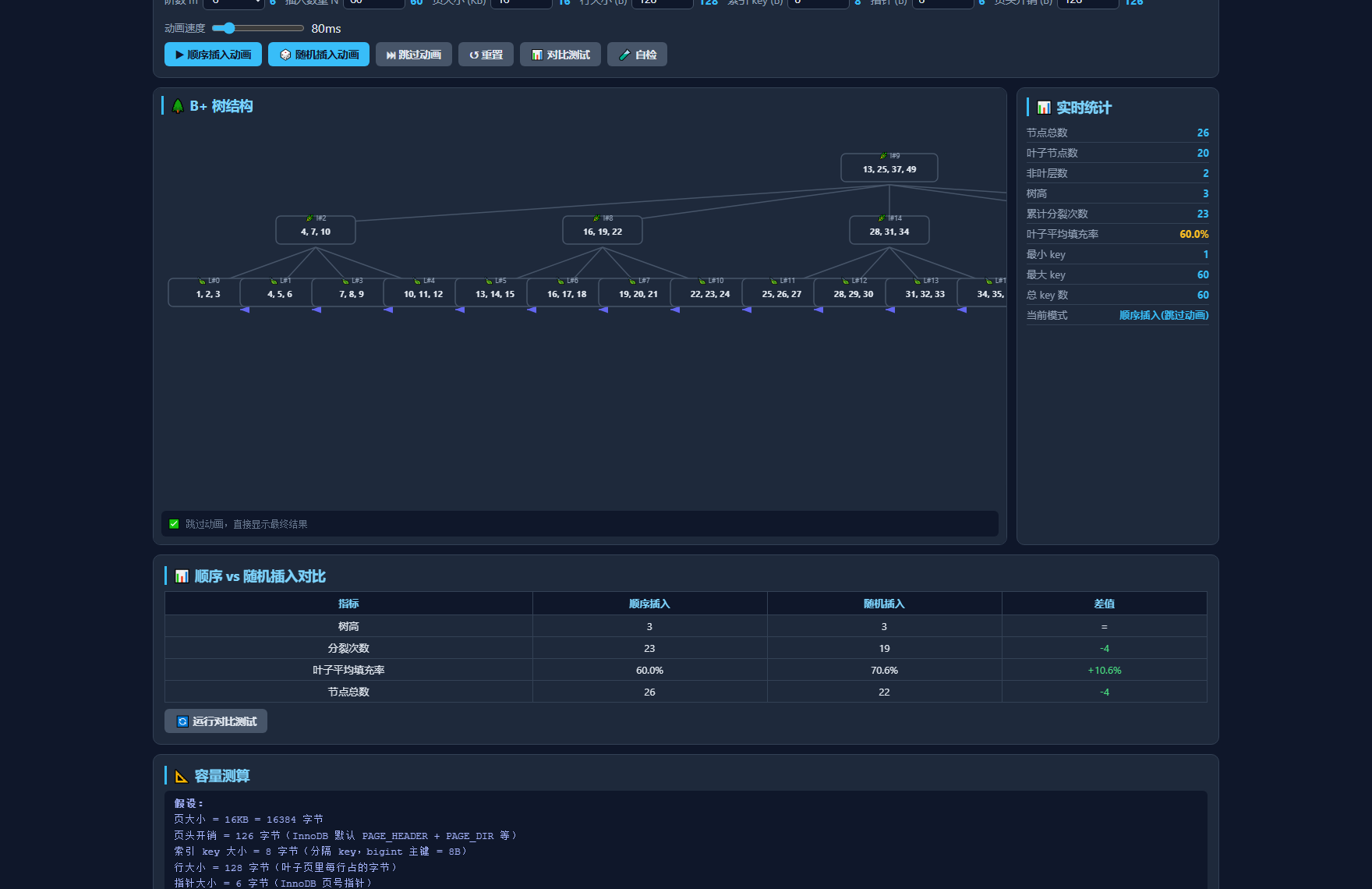Click leaf node L#5 containing 13, 14, 15
The width and height of the screenshot is (1372, 889).
(495, 292)
